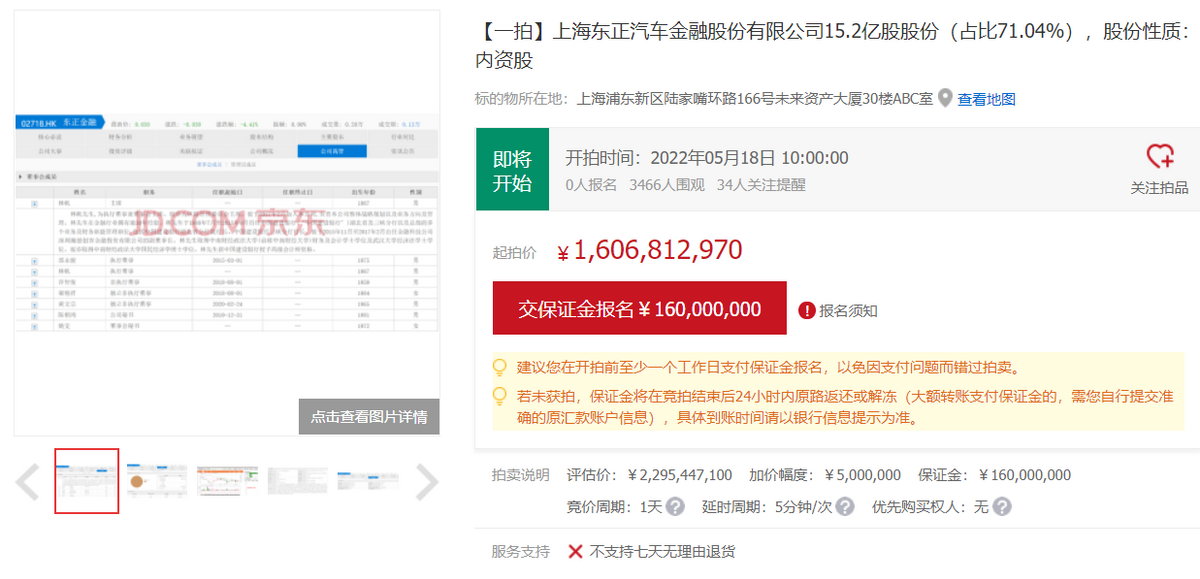Click the 评估价 ¥2,295,447,100 value
The image size is (1200, 579).
[680, 475]
